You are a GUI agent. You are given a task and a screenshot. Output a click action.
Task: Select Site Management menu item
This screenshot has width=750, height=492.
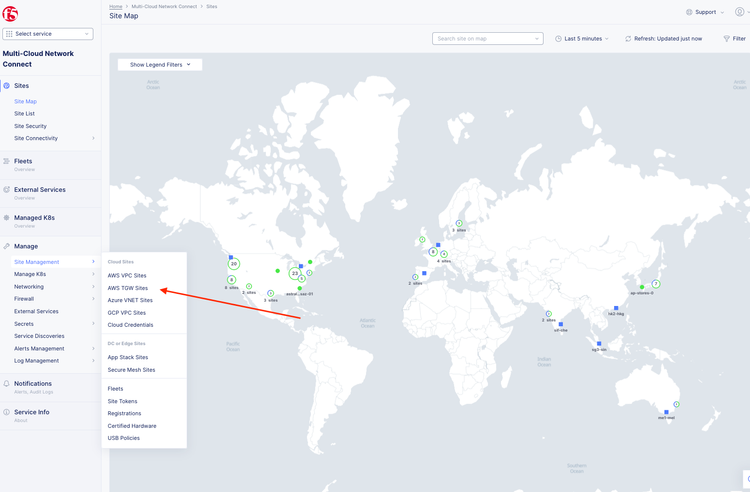point(37,262)
